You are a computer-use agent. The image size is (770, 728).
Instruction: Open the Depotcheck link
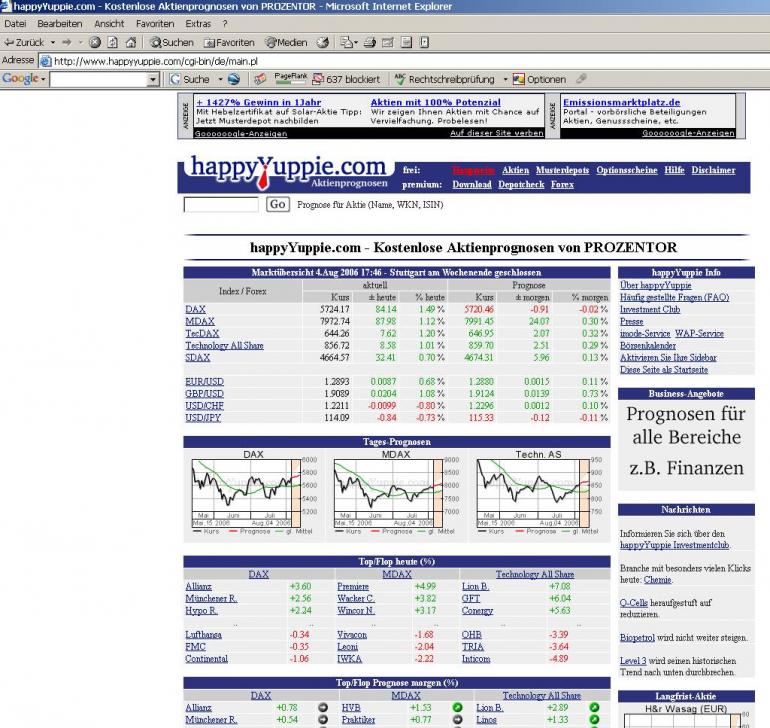pyautogui.click(x=521, y=185)
